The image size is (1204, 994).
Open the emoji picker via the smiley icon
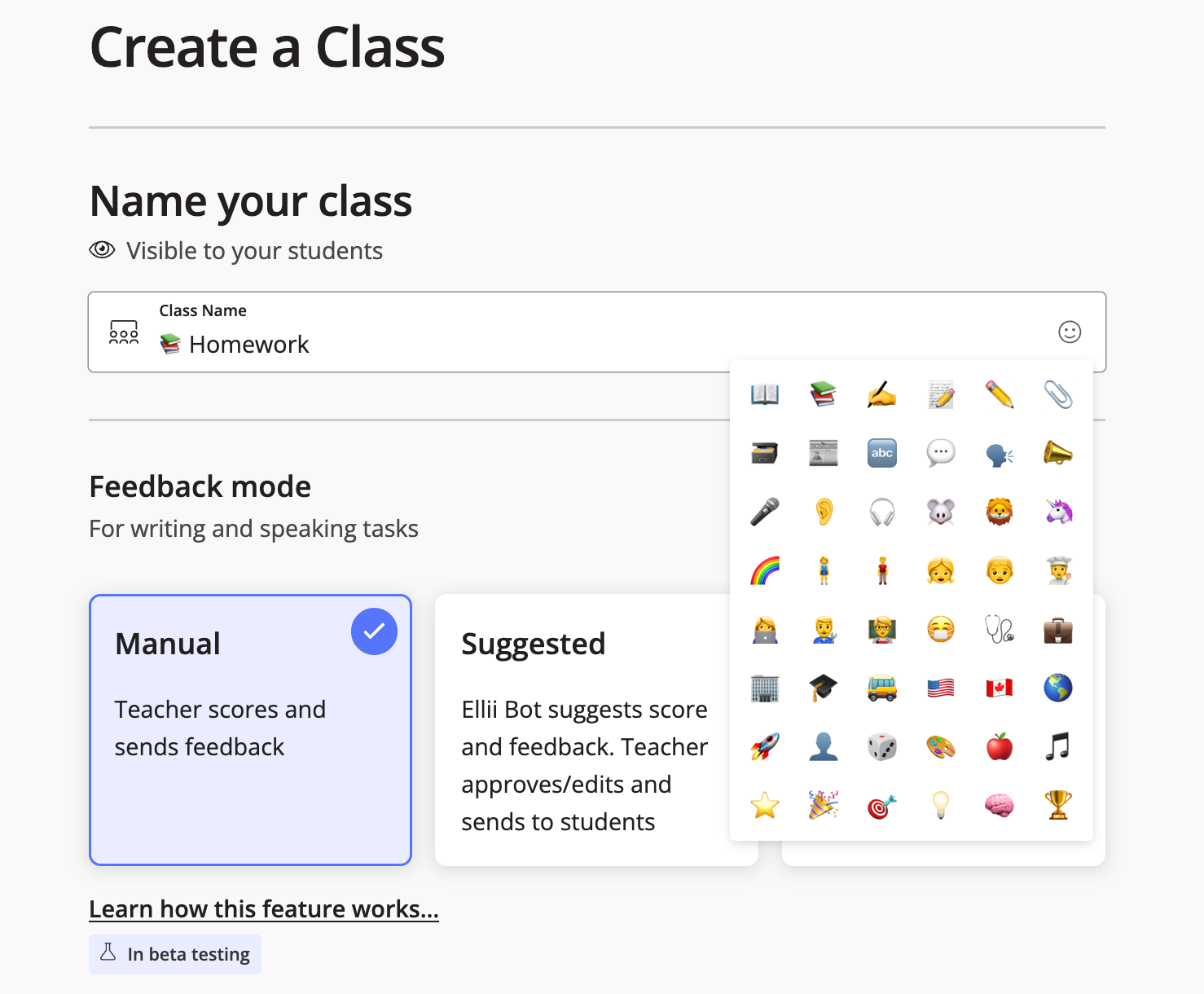point(1070,332)
